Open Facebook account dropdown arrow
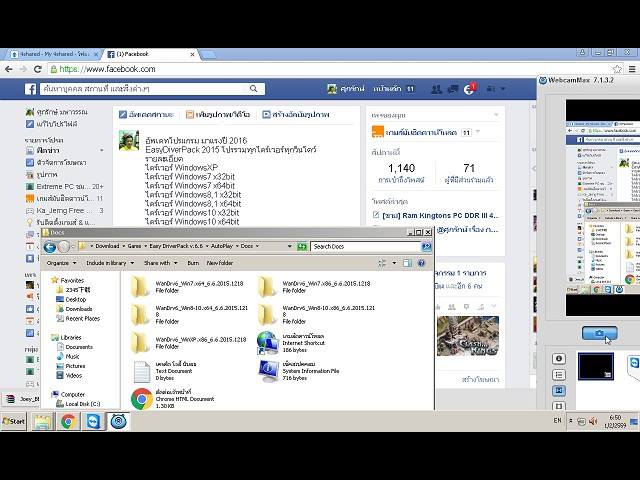640x480 pixels. click(x=503, y=89)
